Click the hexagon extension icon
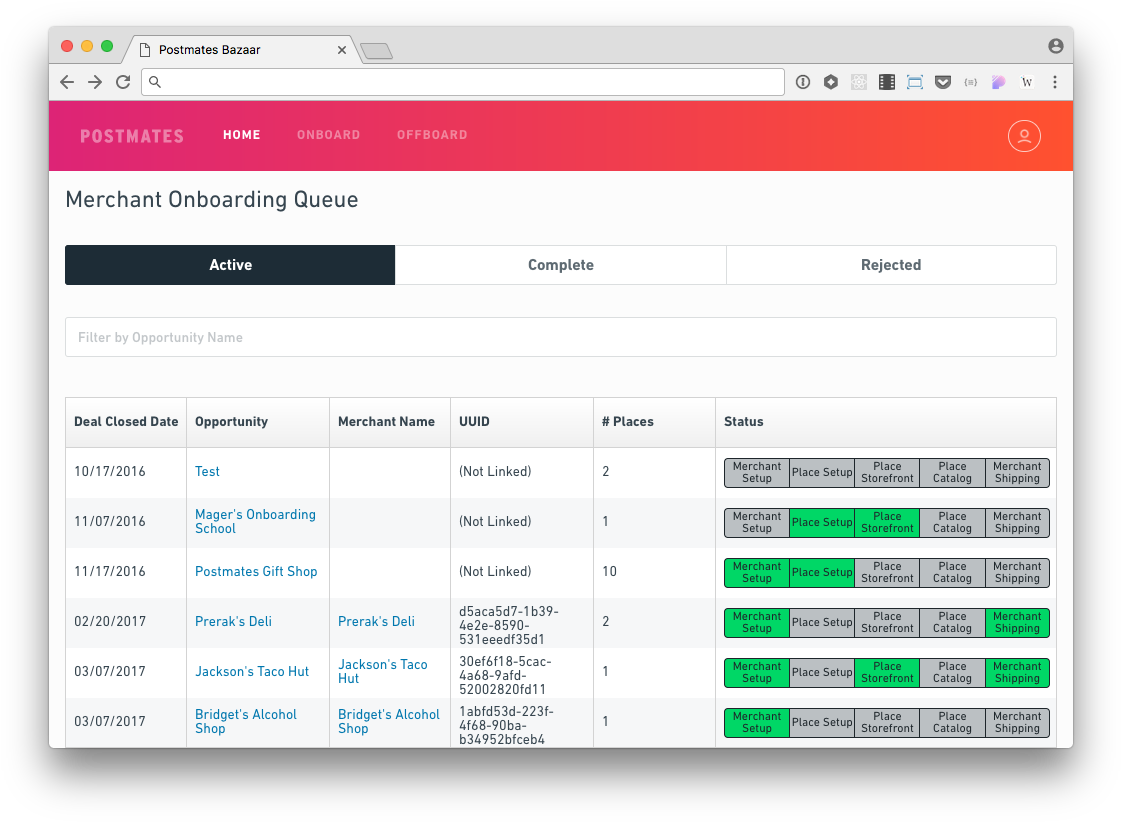Image resolution: width=1121 pixels, height=822 pixels. (x=831, y=82)
